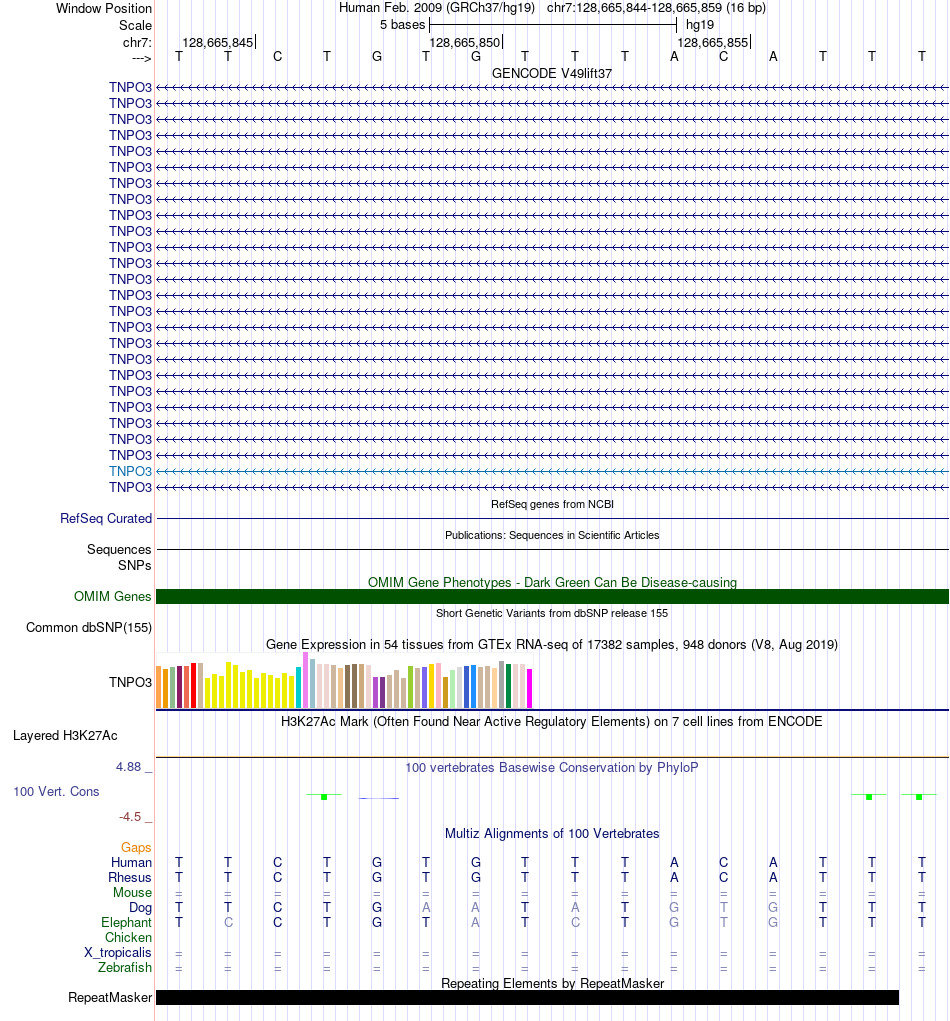Click the TNPO3 label beside the GTEx bar chart
This screenshot has height=1021, width=950.
coord(130,682)
